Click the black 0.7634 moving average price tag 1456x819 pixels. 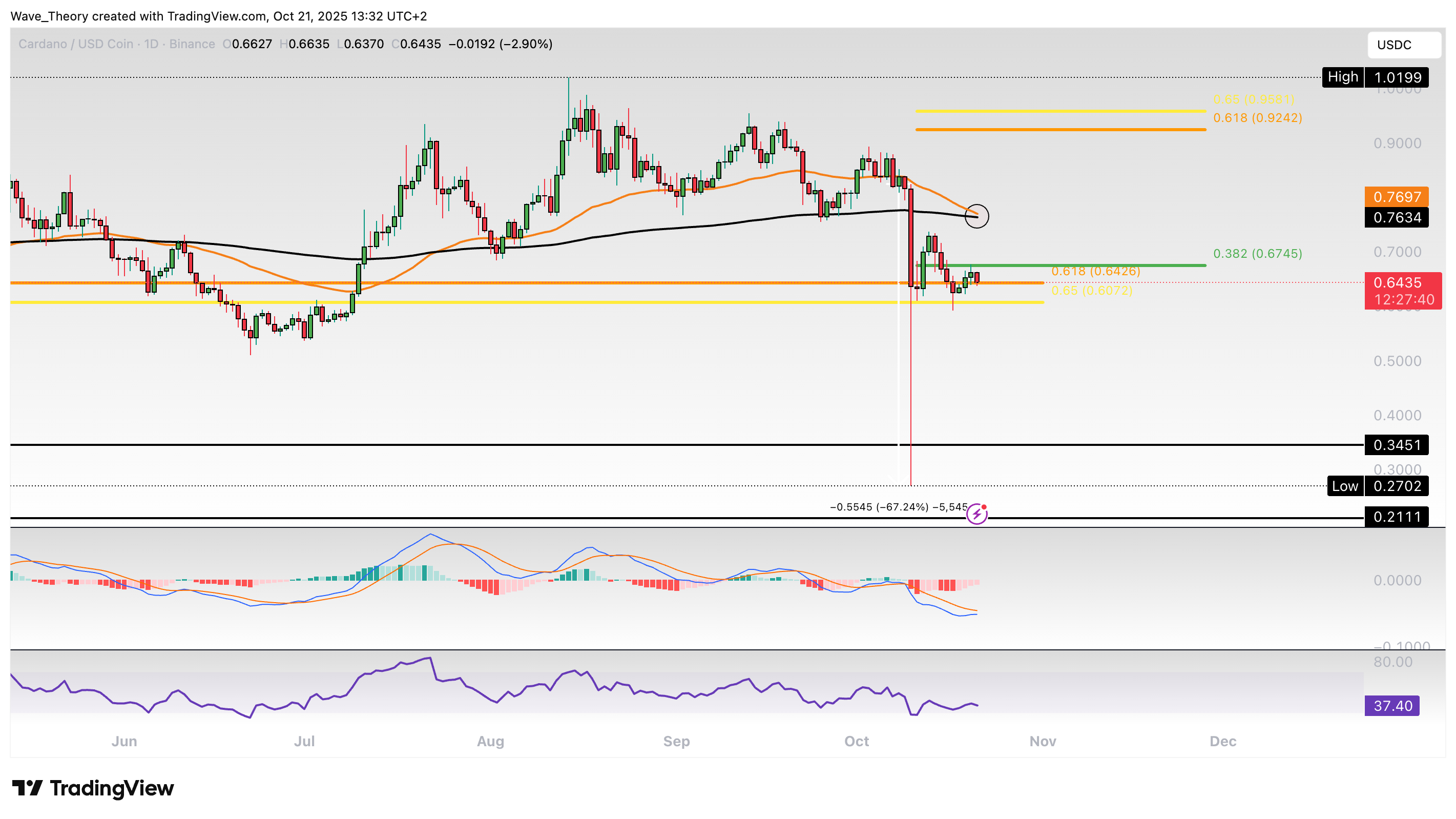click(1397, 217)
